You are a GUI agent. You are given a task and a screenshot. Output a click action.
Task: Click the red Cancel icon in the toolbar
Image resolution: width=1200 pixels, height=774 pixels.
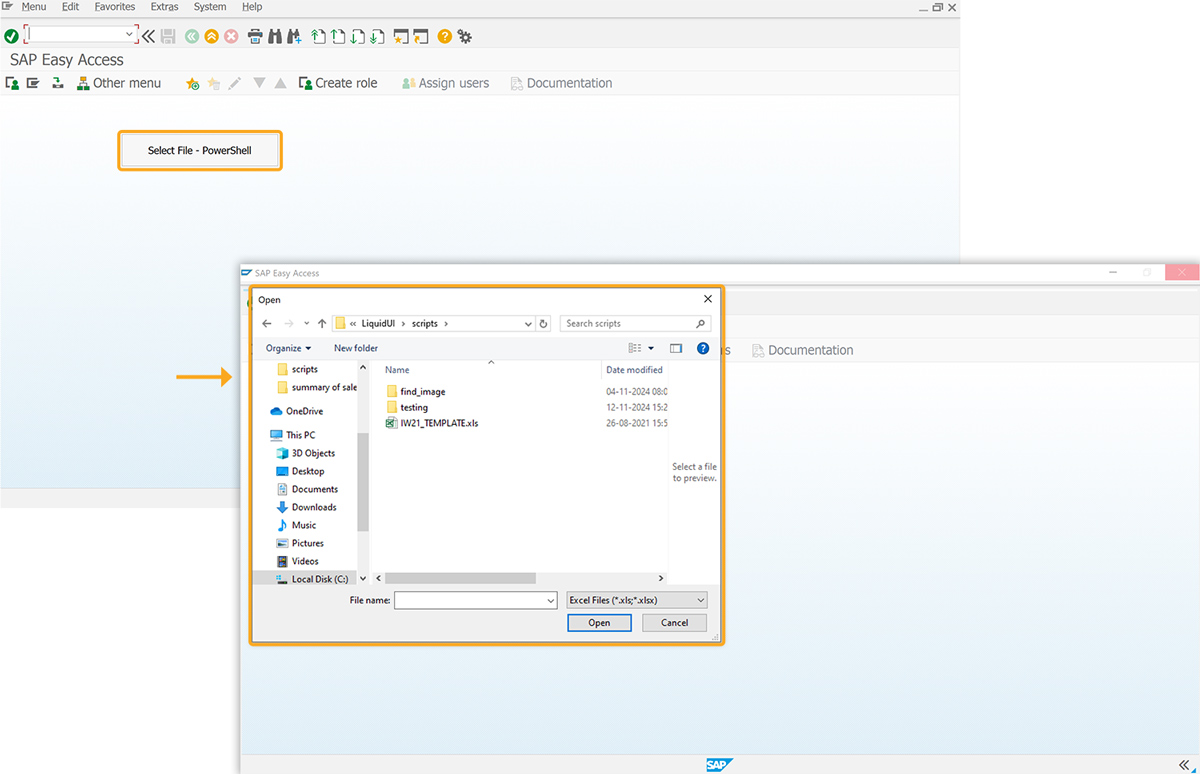click(x=231, y=36)
